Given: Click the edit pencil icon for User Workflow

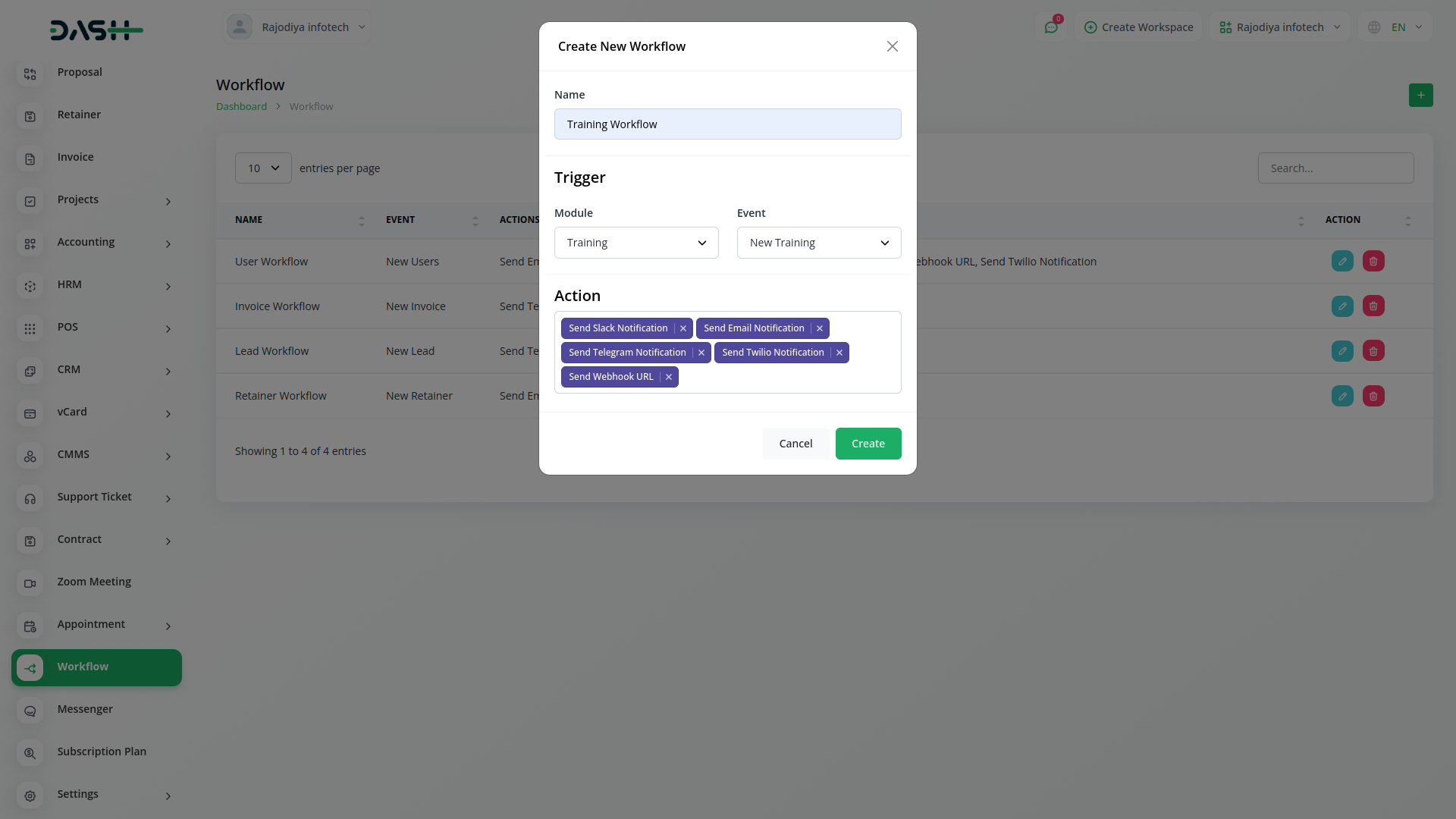Looking at the screenshot, I should [x=1342, y=261].
